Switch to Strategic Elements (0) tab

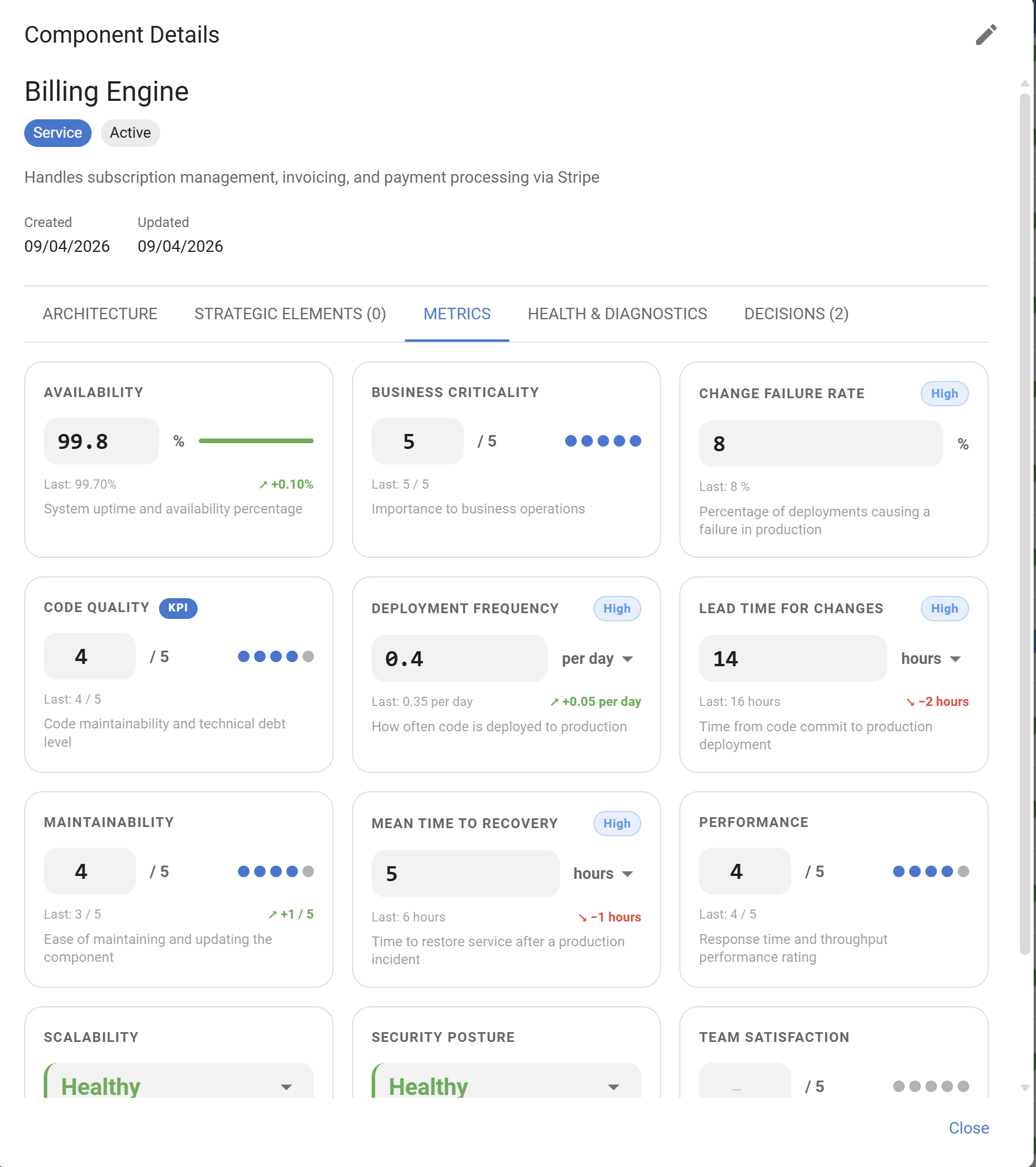coord(290,314)
